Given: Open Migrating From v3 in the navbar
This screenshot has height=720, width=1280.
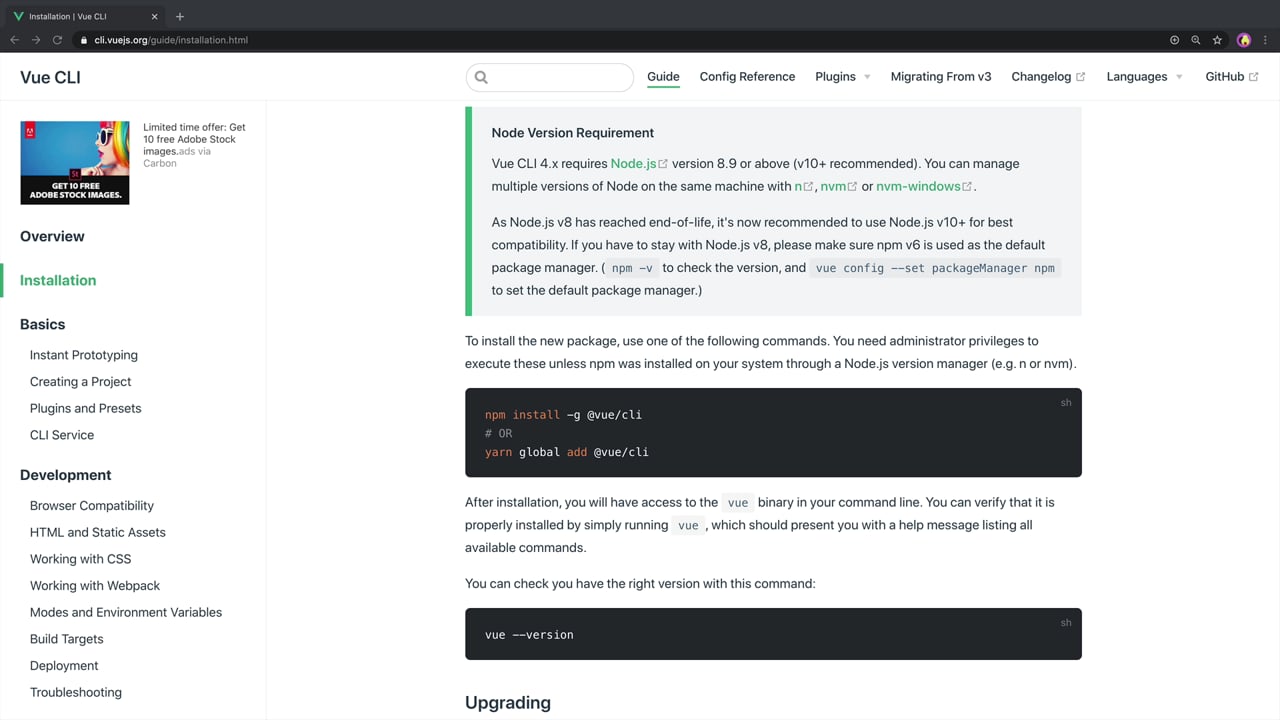Looking at the screenshot, I should click(x=941, y=77).
